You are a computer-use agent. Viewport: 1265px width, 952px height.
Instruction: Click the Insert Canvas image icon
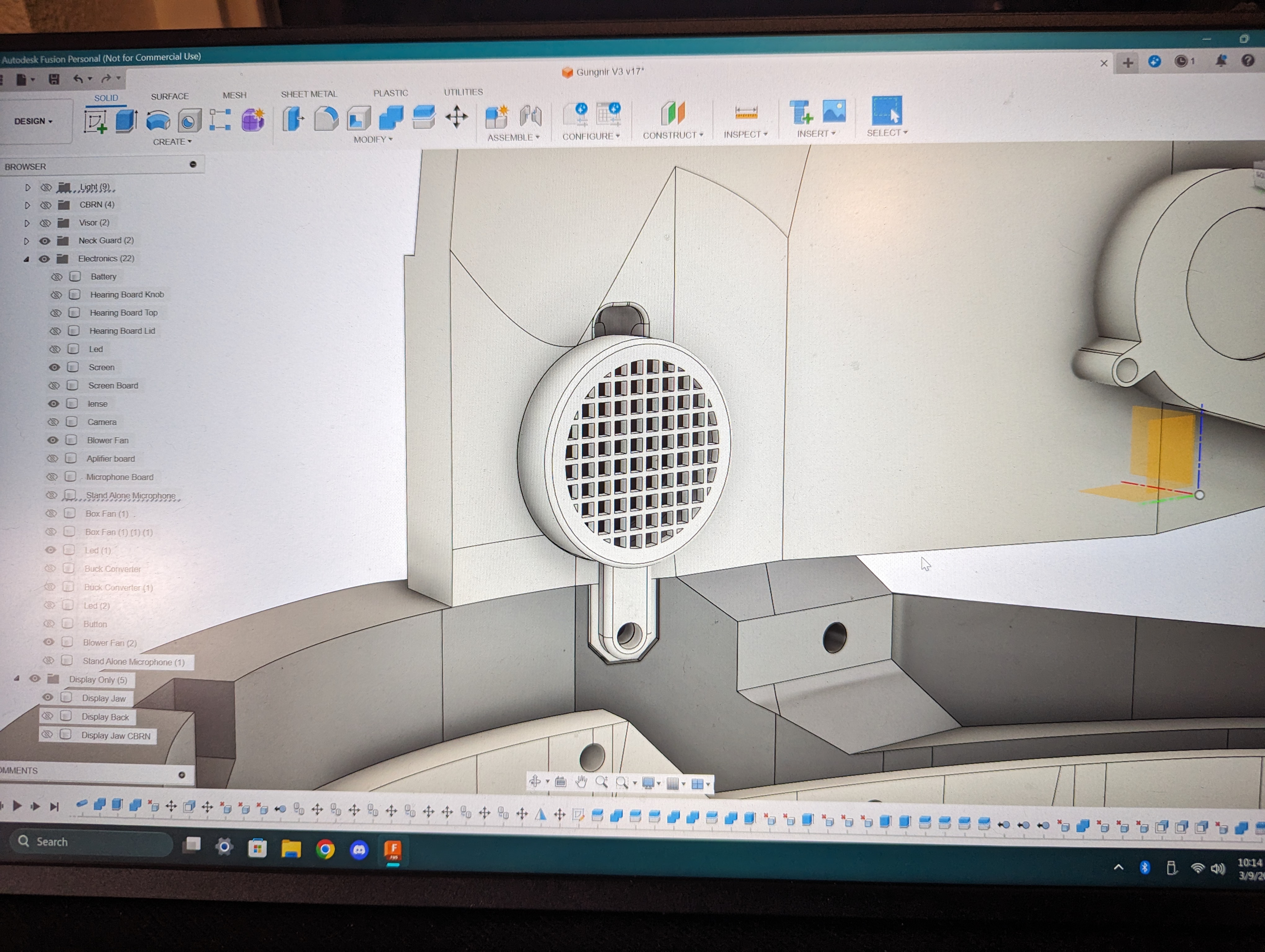(x=834, y=112)
